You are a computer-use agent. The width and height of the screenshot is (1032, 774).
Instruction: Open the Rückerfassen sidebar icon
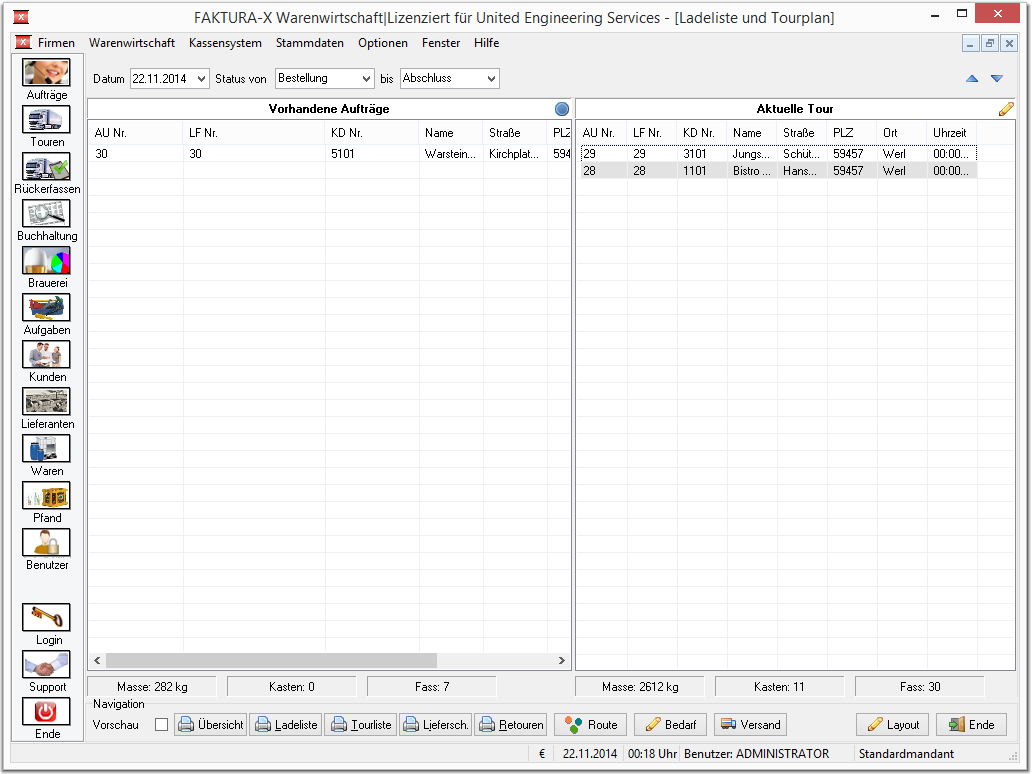46,167
